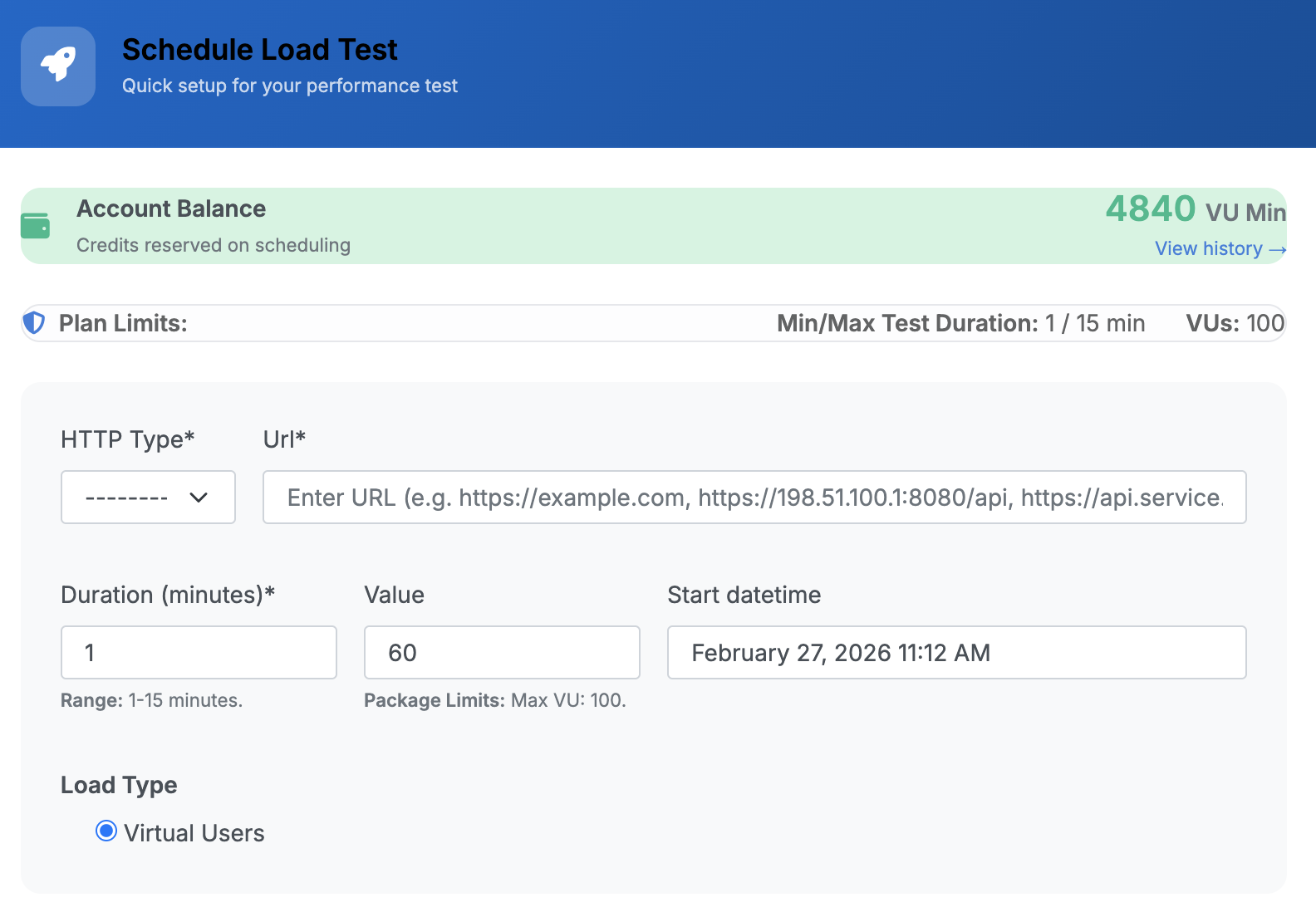Open the Start datetime field
Viewport: 1316px width, 907px height.
coord(957,653)
